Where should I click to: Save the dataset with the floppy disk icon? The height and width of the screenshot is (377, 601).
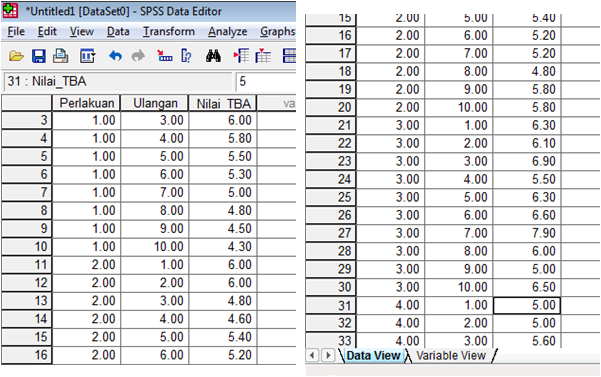pyautogui.click(x=38, y=56)
